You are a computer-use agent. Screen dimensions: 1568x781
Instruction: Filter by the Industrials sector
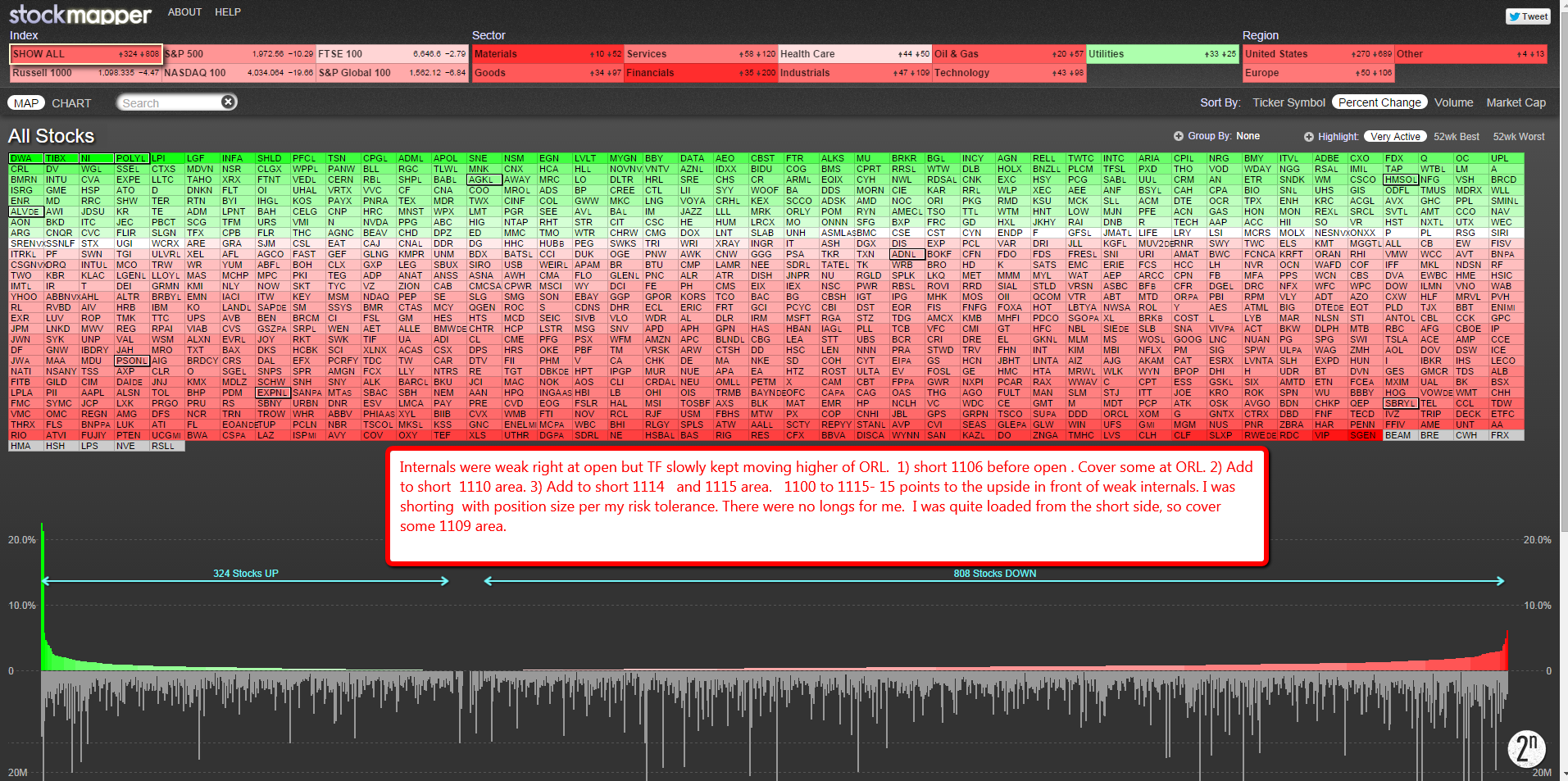(855, 73)
